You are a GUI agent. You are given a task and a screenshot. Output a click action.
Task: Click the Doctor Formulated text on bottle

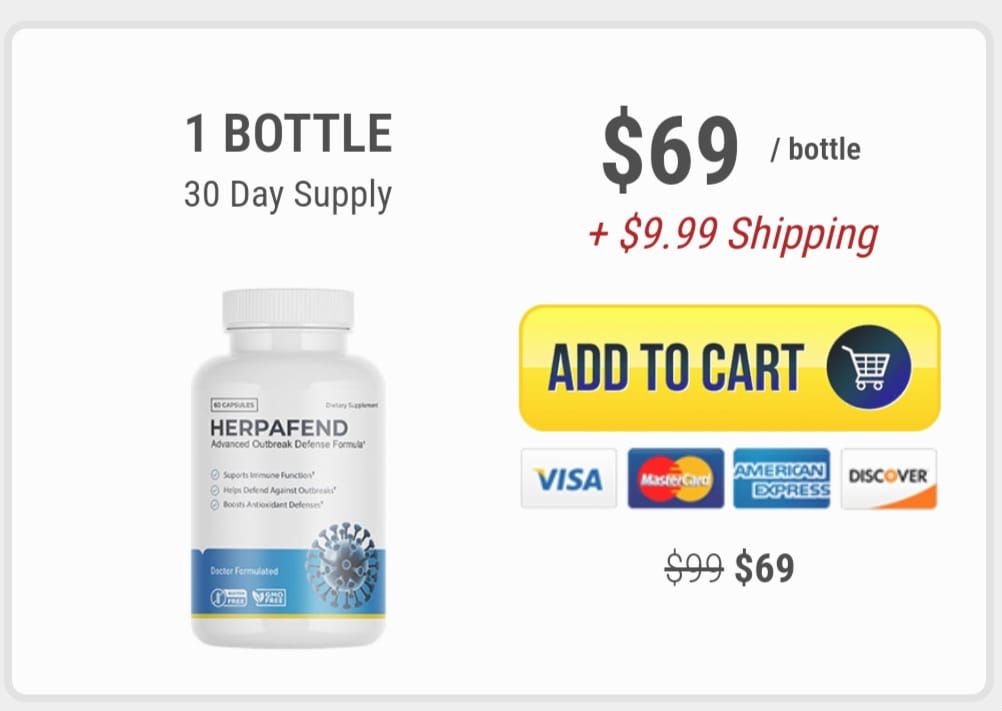[244, 570]
